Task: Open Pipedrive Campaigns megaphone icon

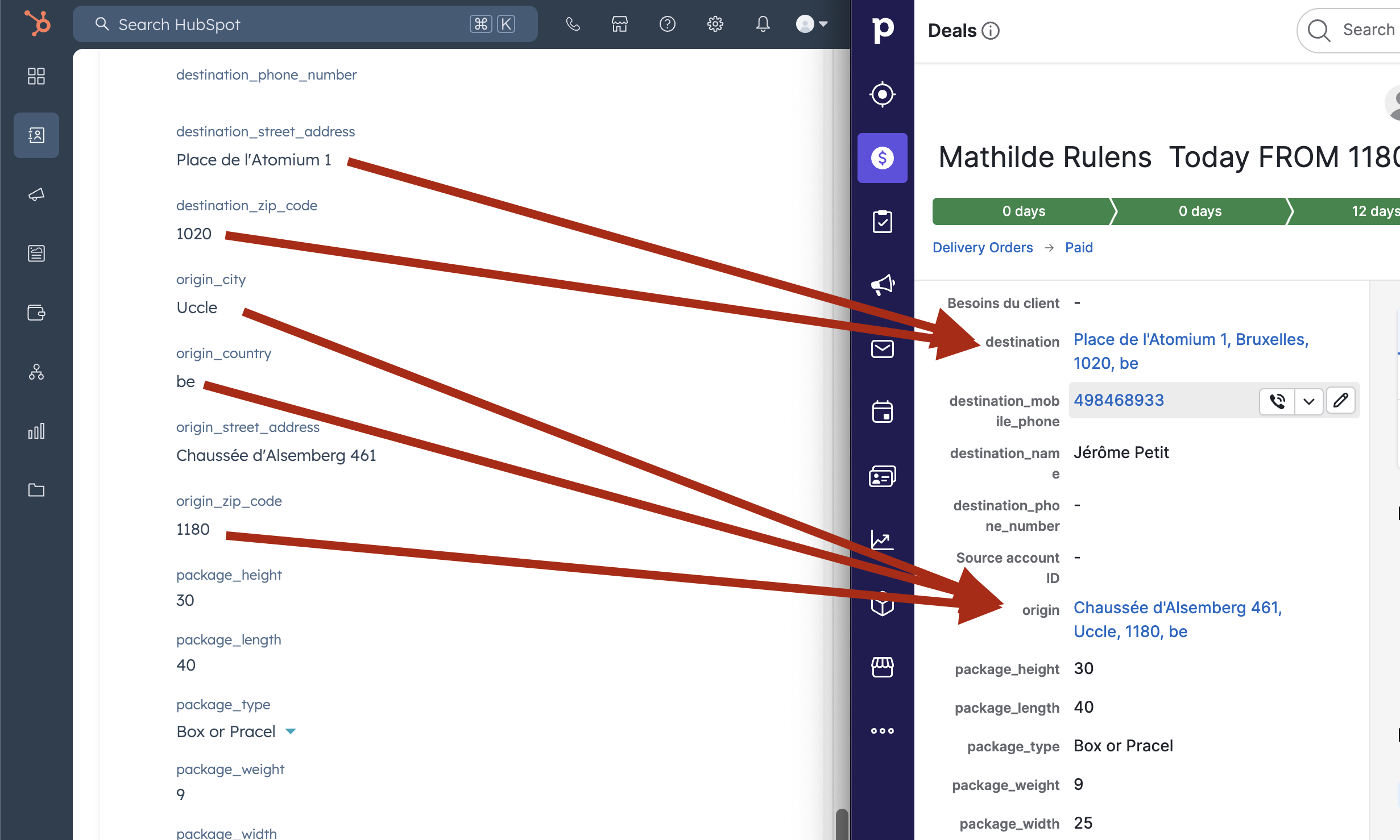Action: click(x=882, y=285)
